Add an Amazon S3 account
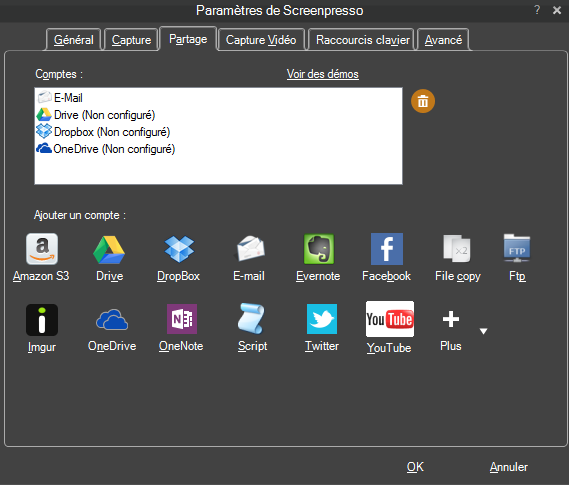The width and height of the screenshot is (569, 485). tap(41, 258)
